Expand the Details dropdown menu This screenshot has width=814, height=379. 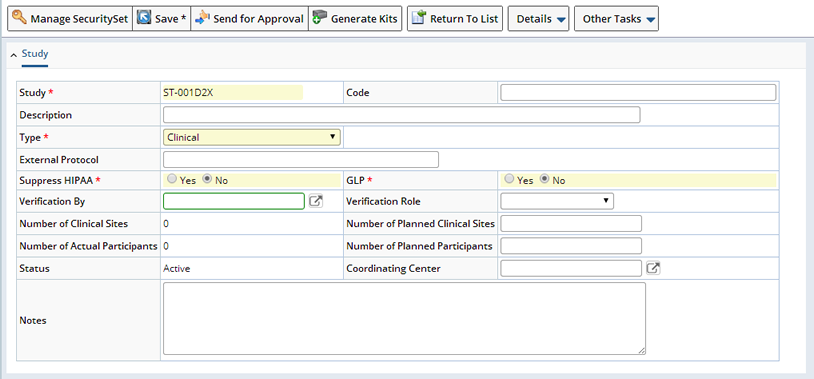(538, 19)
